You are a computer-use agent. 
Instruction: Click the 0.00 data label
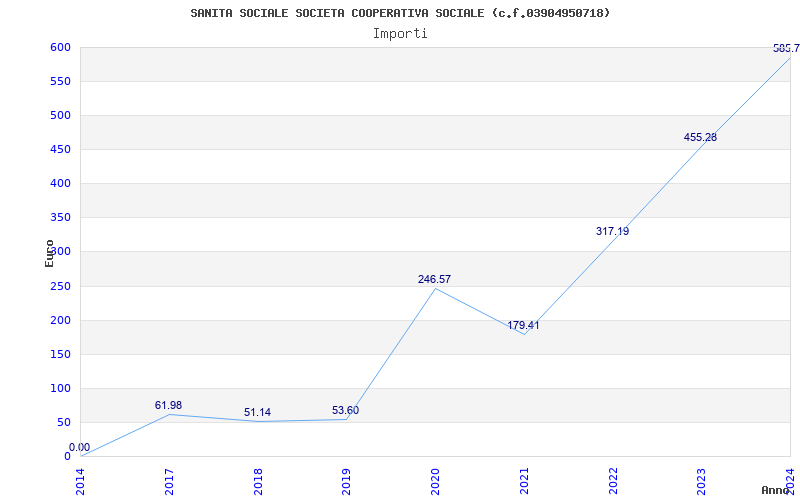[x=80, y=447]
